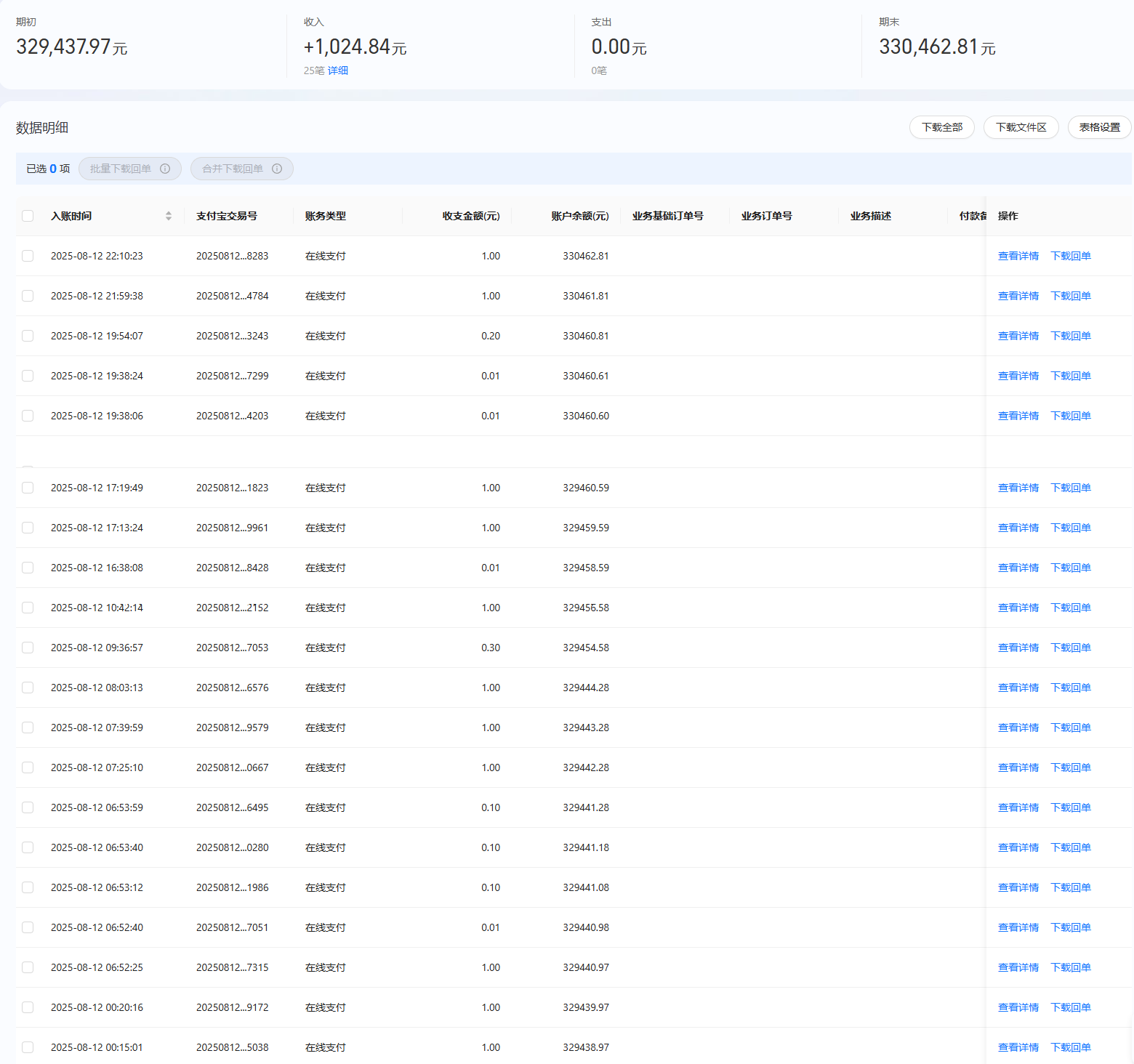This screenshot has height=1064, width=1134.
Task: Check the row dated 2025-08-12 06:53:12
Action: click(28, 887)
